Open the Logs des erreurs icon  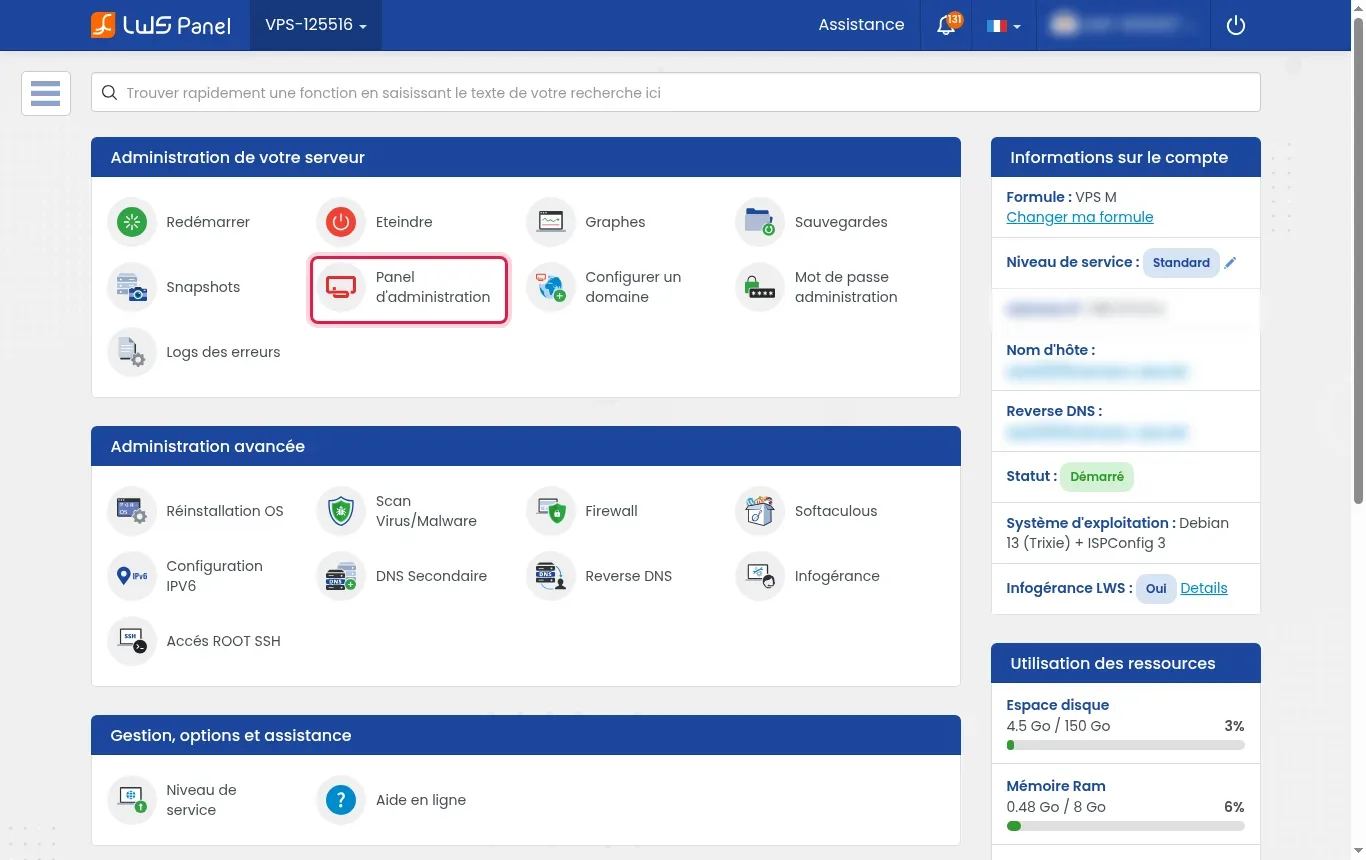point(132,352)
